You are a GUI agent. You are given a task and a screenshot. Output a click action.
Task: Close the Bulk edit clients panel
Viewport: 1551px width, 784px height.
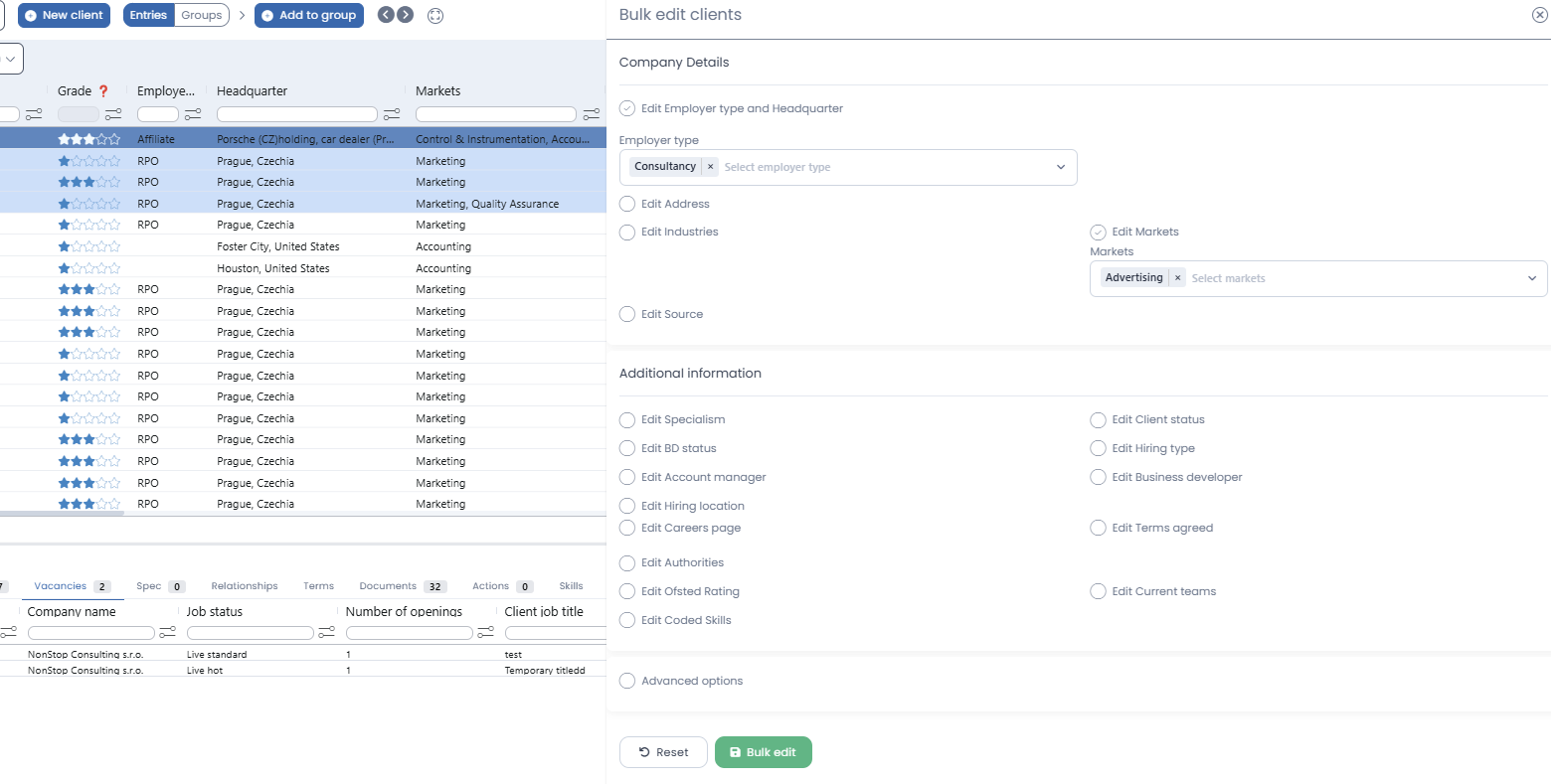(1539, 15)
